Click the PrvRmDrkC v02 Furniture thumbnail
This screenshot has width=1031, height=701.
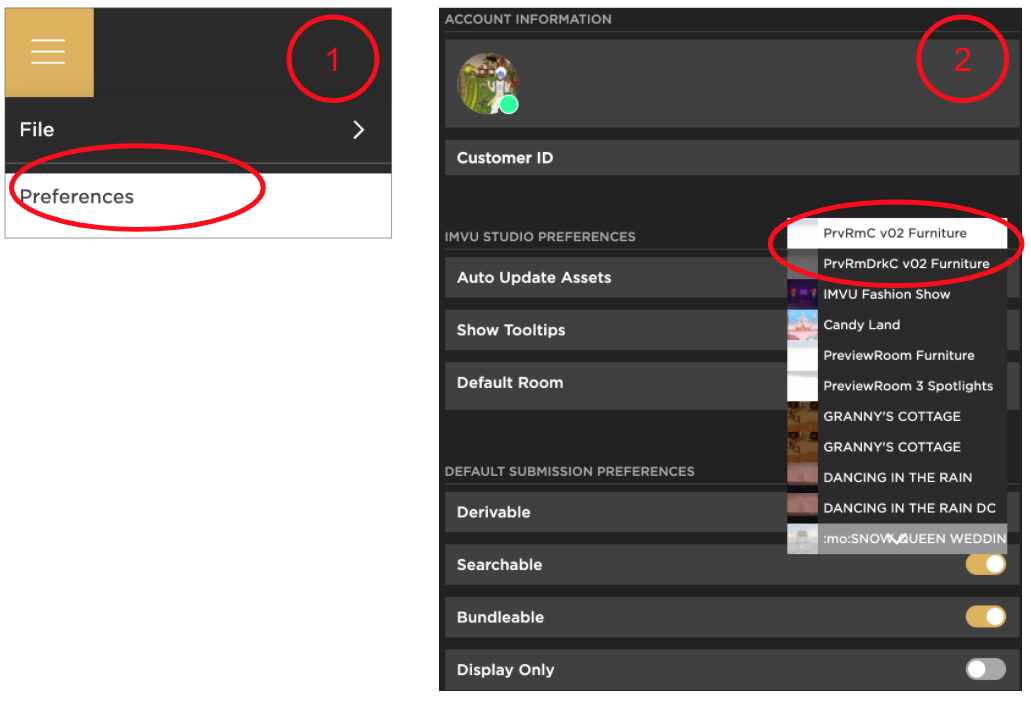pyautogui.click(x=802, y=264)
